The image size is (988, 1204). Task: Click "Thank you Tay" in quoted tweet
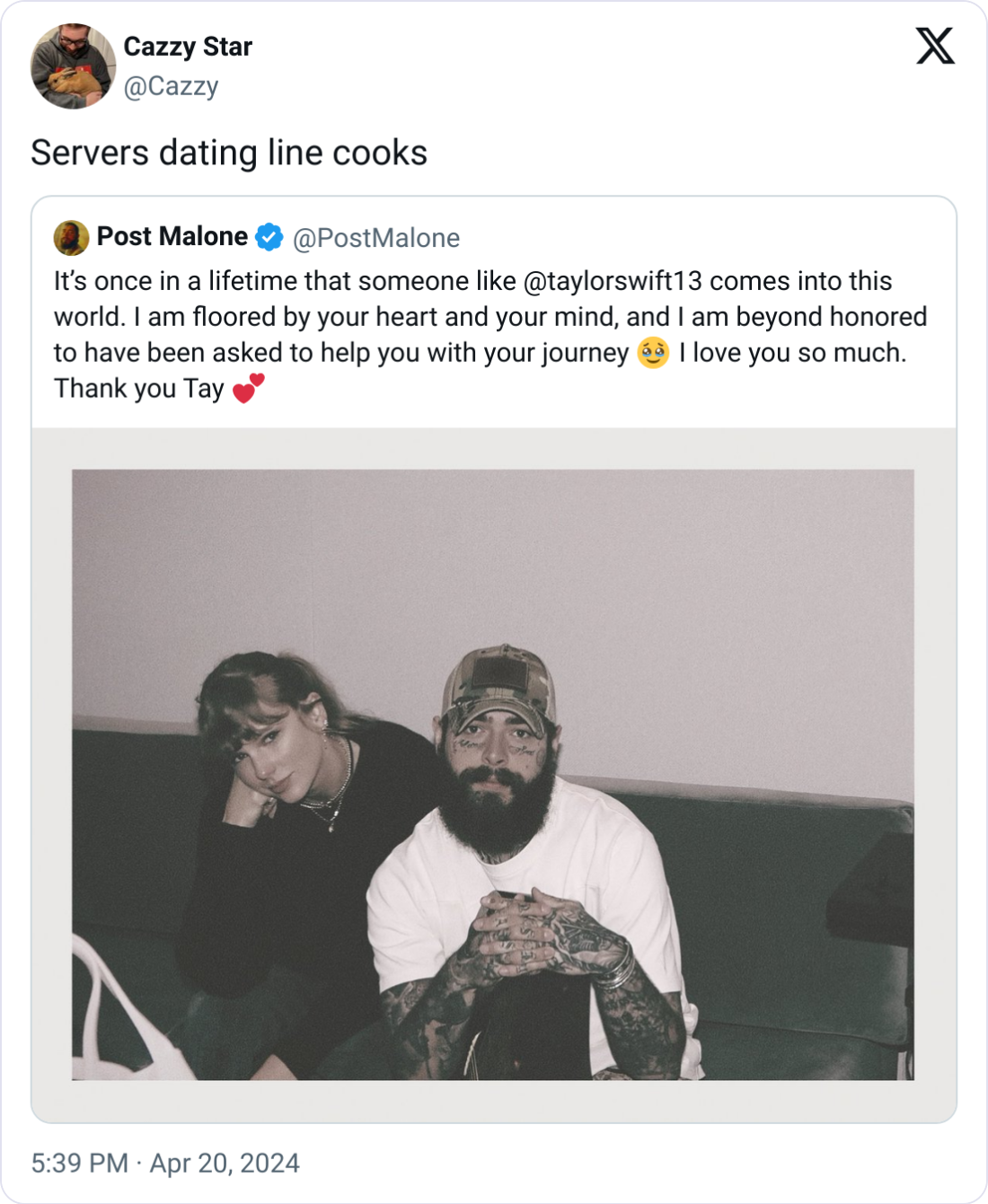139,389
